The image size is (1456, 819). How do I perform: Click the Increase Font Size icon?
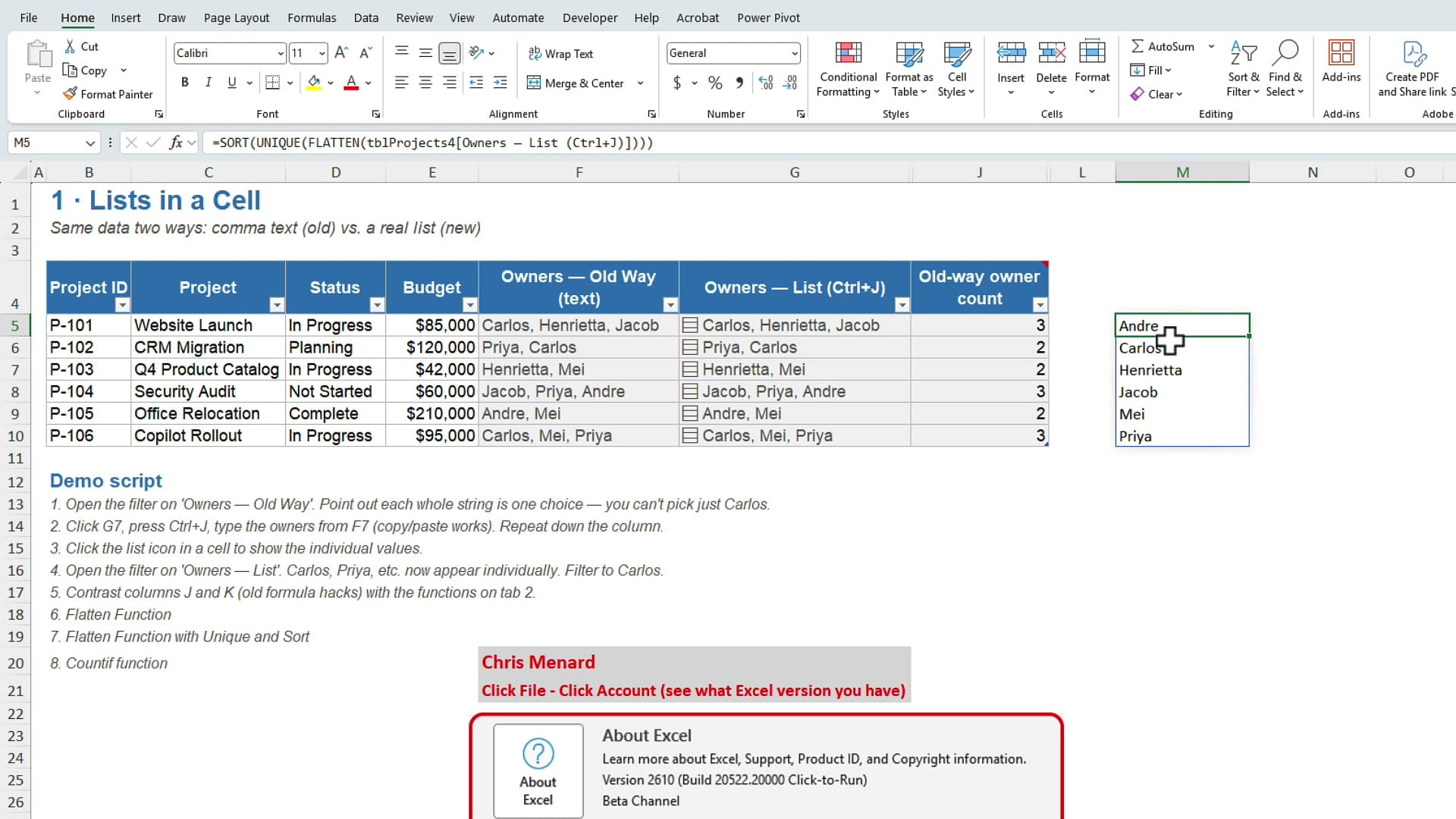pyautogui.click(x=341, y=52)
